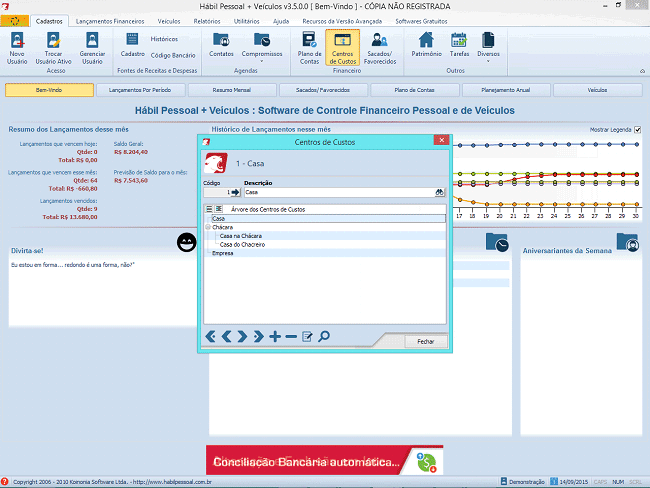Collapse the ribbon with corner arrow
Viewport: 650px width, 488px height.
pos(642,71)
